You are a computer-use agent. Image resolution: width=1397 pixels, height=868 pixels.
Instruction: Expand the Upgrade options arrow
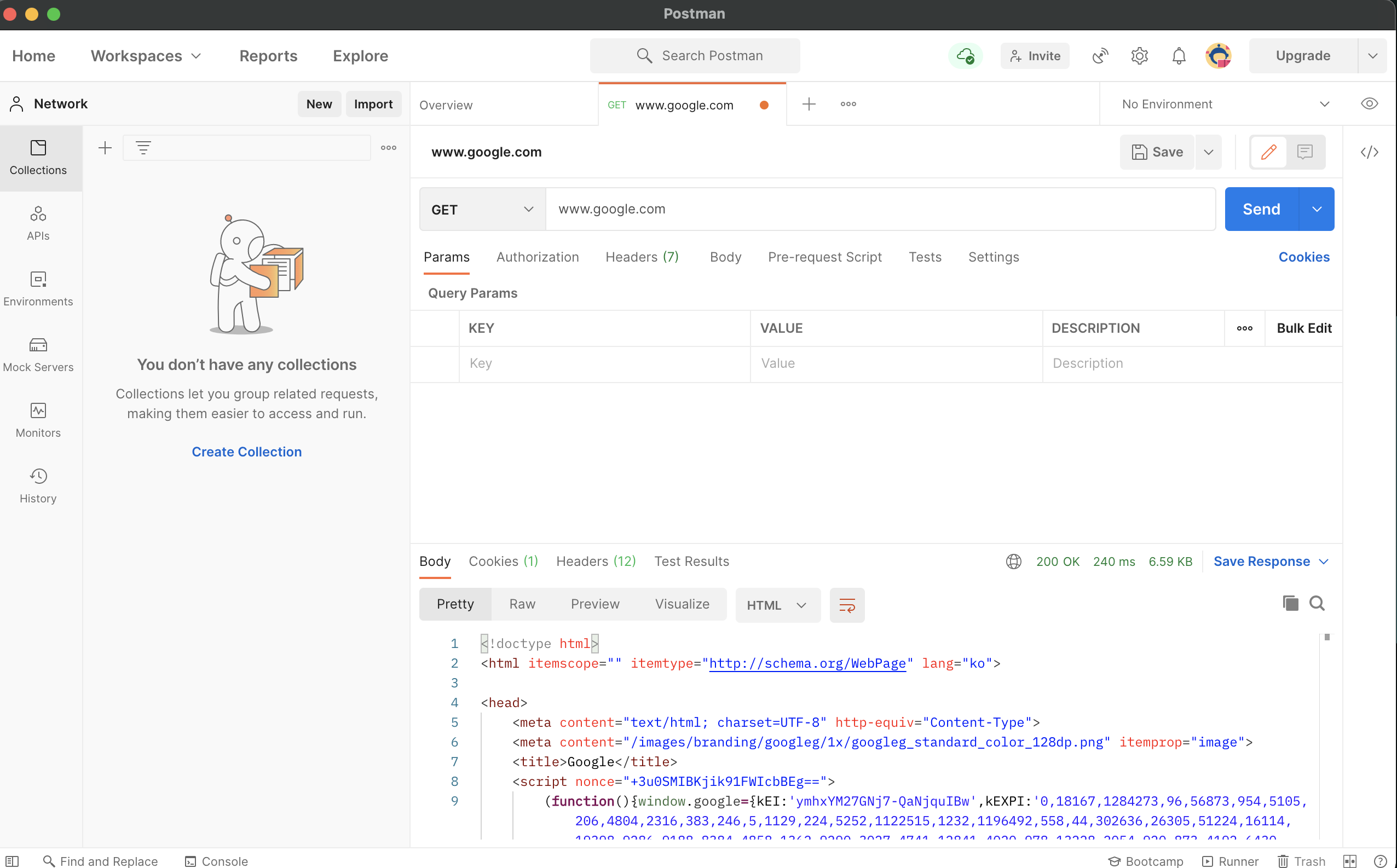point(1373,56)
